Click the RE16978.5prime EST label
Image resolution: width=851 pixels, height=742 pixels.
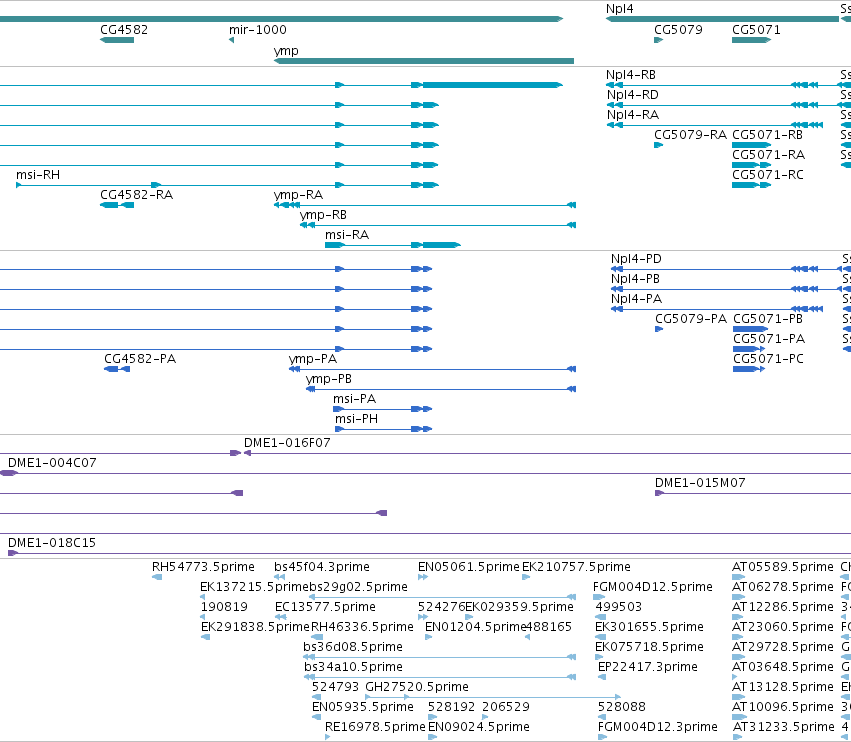coord(375,727)
